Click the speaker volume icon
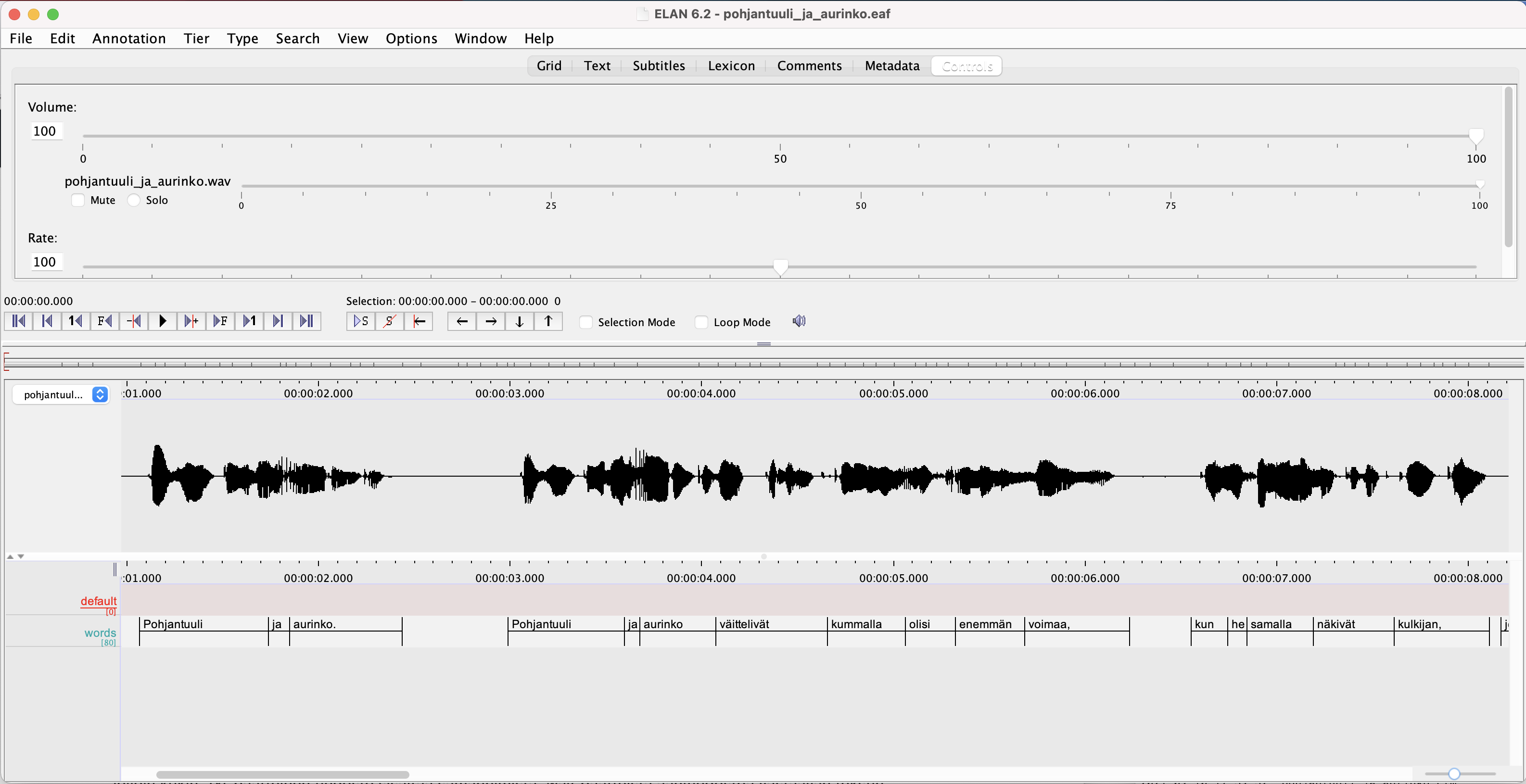1526x784 pixels. coord(799,321)
